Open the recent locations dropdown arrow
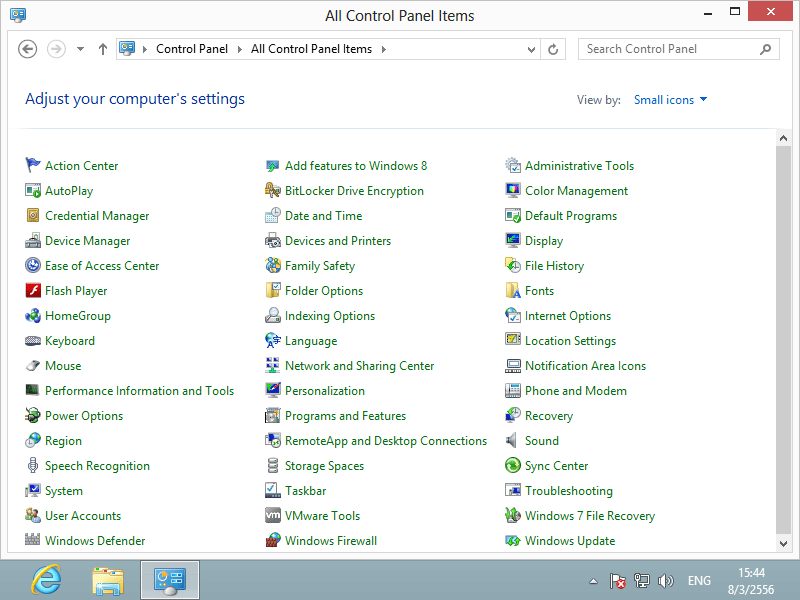Viewport: 800px width, 600px height. click(80, 49)
